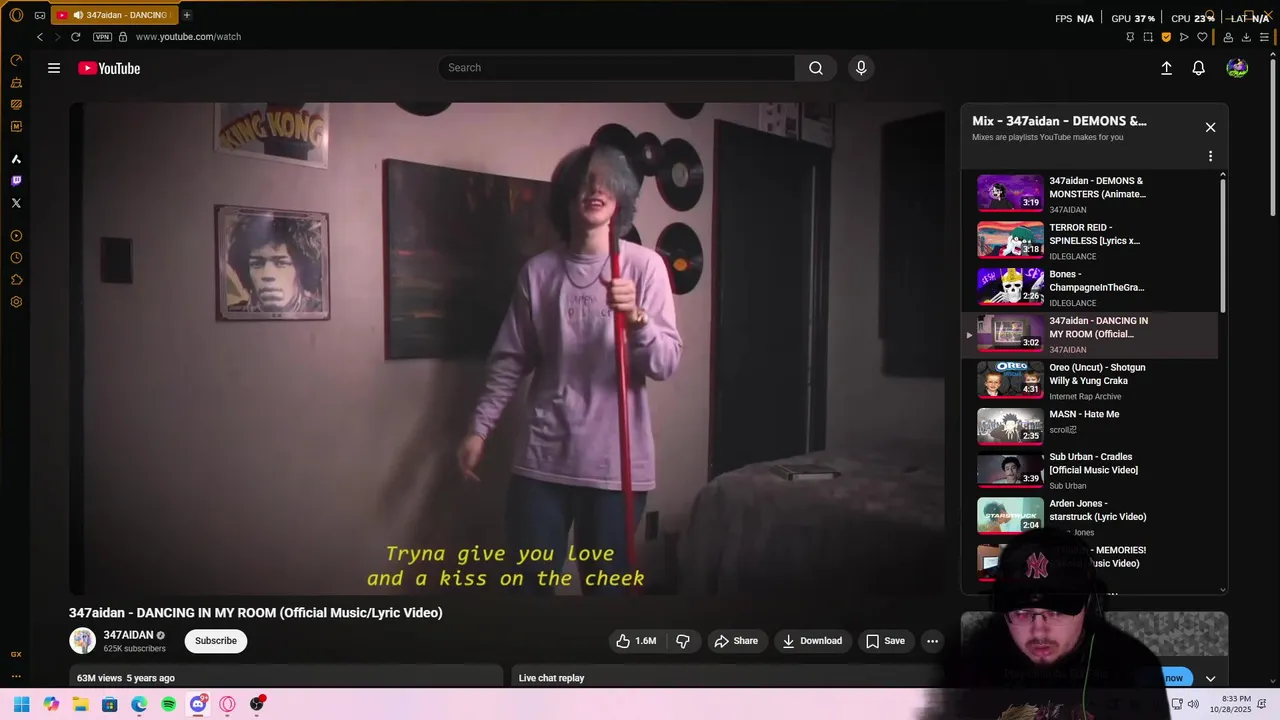This screenshot has height=720, width=1280.
Task: Play Arden Jones - starstruck lyric video
Action: [x=1091, y=517]
